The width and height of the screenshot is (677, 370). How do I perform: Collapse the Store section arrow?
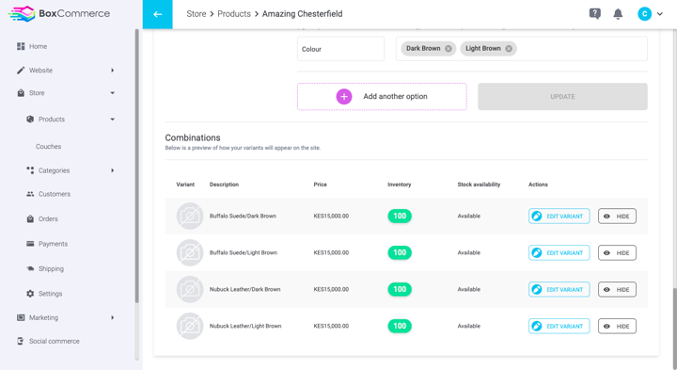[x=112, y=93]
